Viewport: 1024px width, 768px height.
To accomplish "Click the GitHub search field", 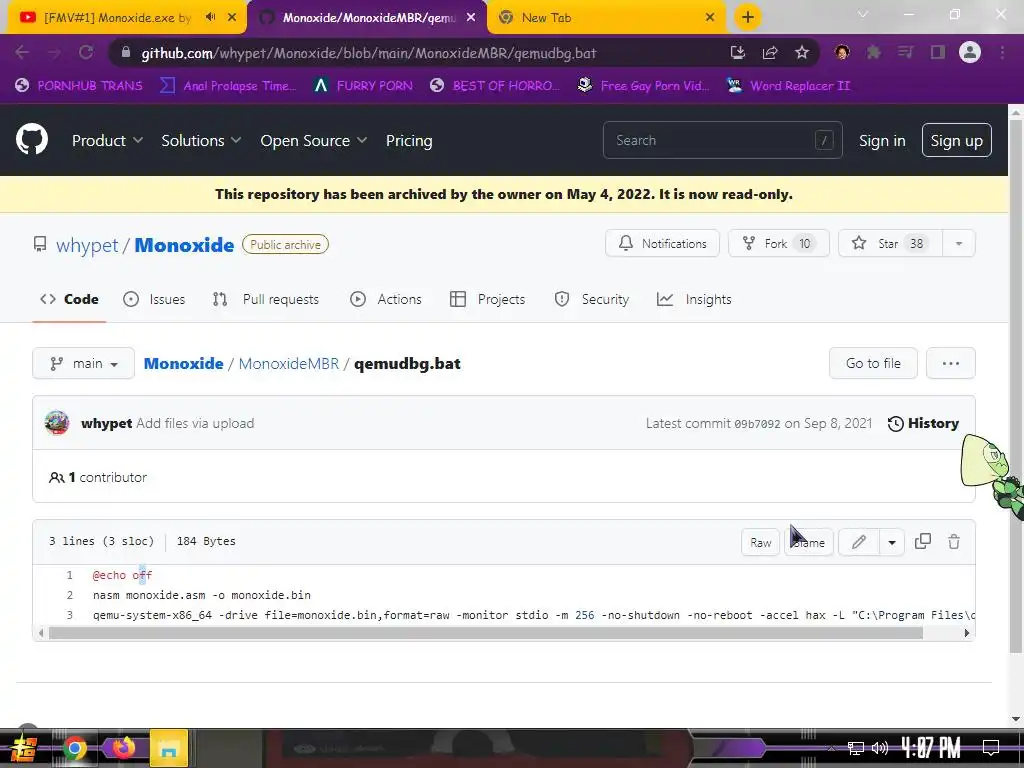I will click(722, 140).
